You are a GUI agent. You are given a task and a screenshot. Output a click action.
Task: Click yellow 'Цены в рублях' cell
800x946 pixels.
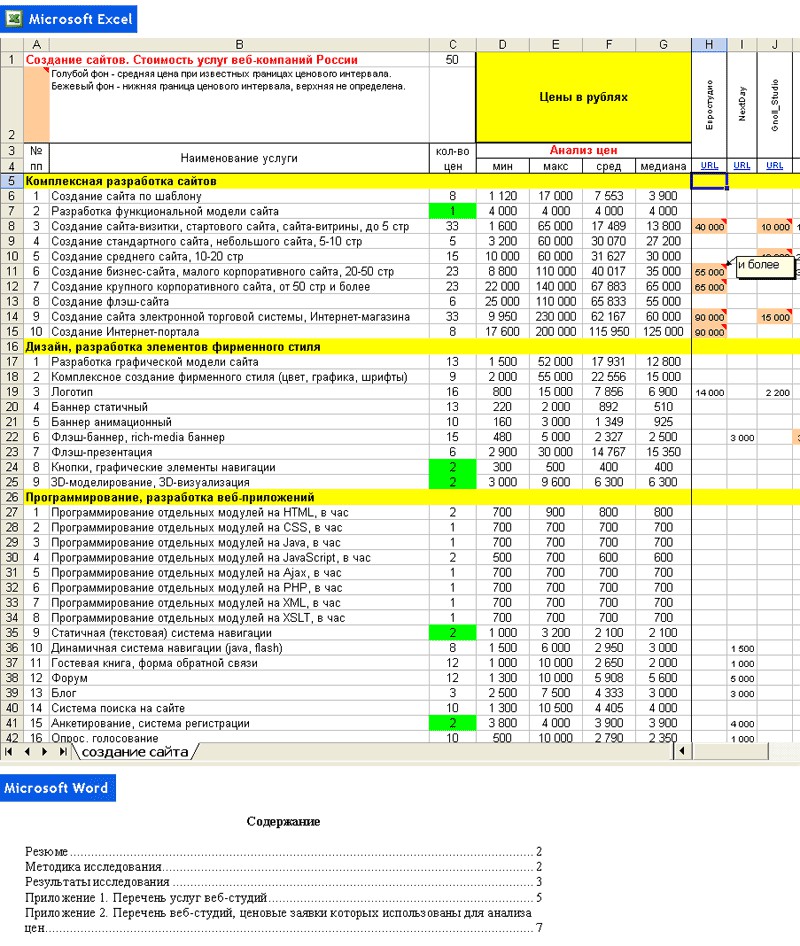583,97
